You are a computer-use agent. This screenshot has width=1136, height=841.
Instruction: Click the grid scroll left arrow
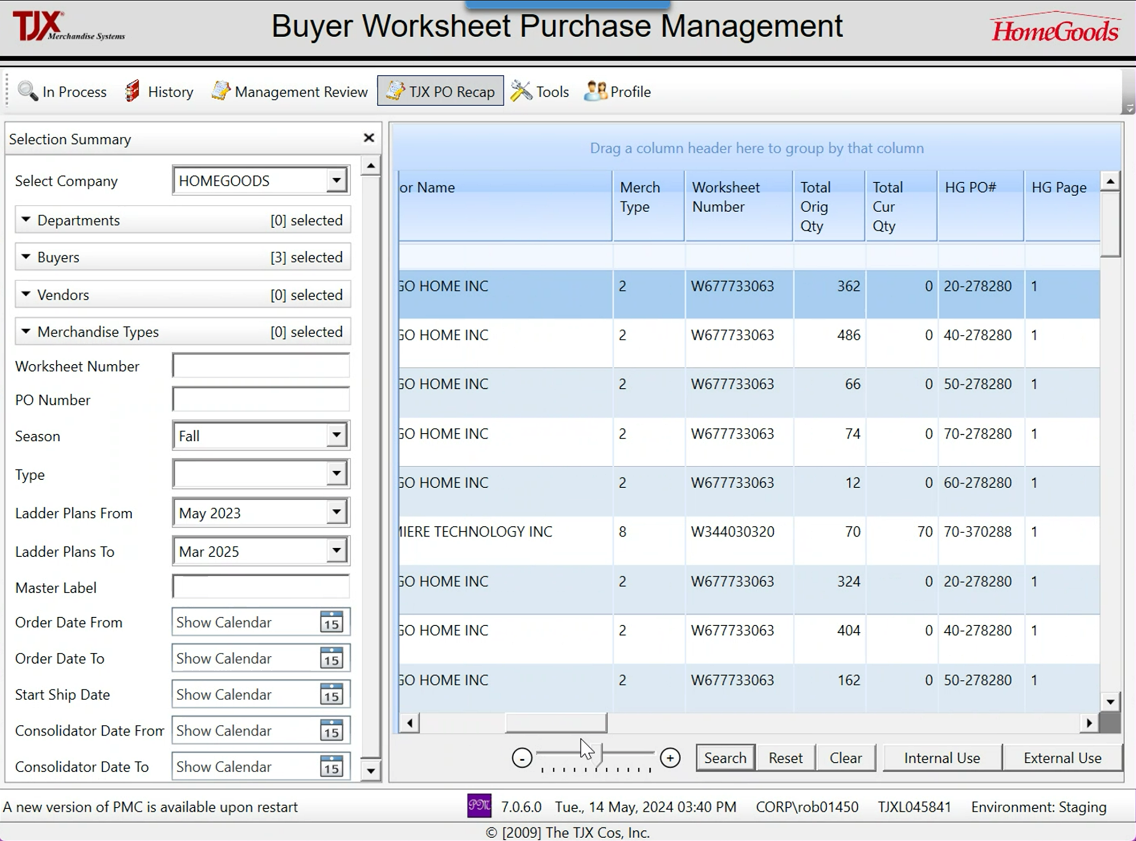(x=409, y=722)
